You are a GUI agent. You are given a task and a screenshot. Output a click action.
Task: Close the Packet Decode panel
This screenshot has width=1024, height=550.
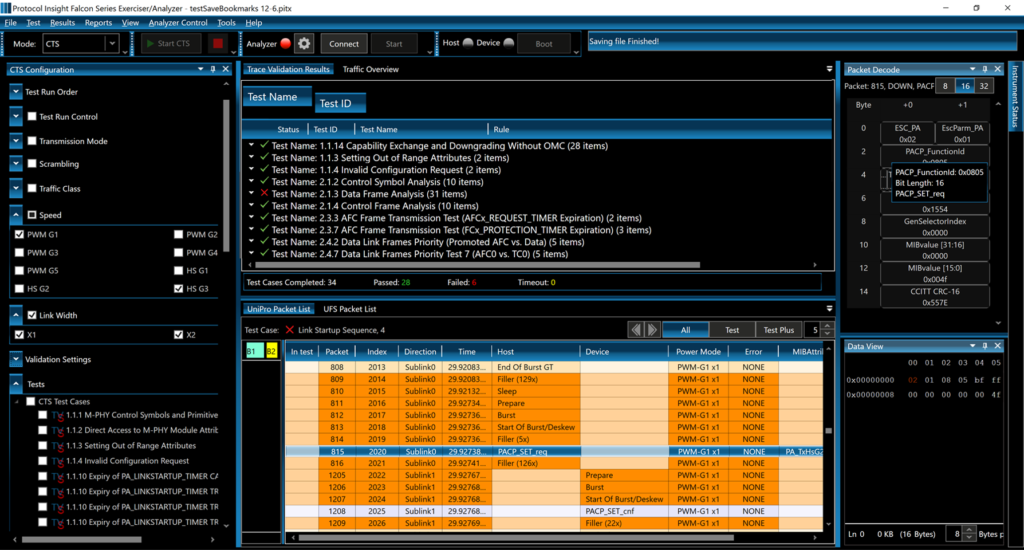996,69
